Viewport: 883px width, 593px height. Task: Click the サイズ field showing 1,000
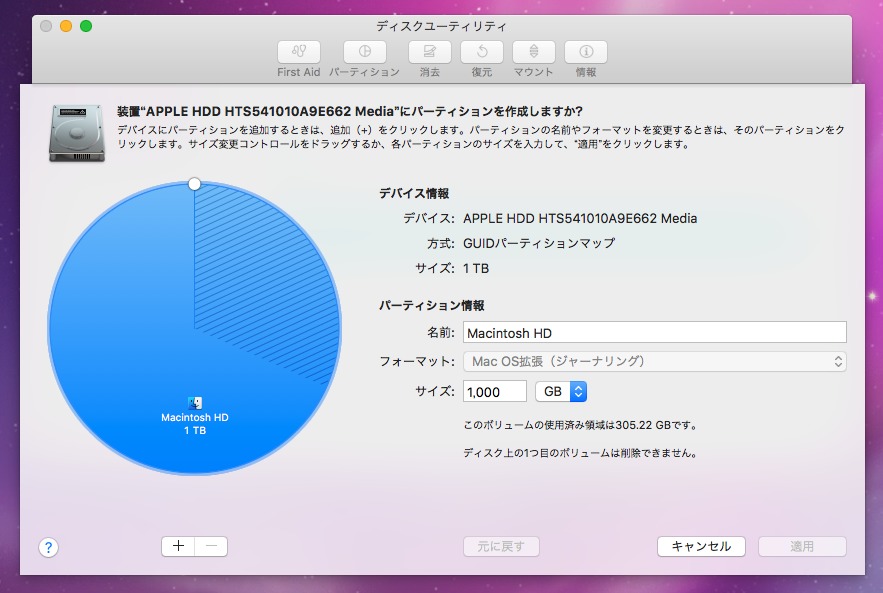pos(494,391)
